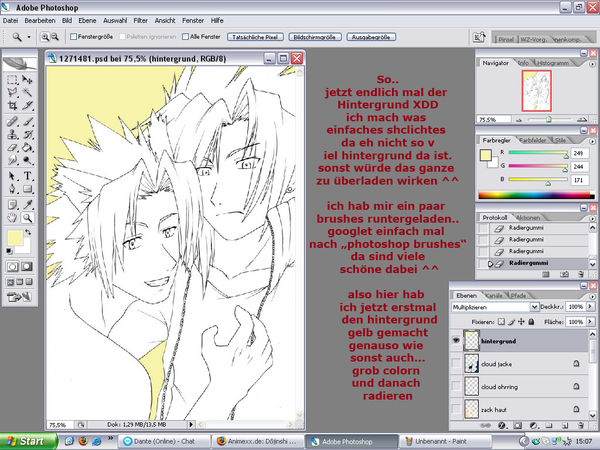Click the Tatsächliche Pixel button
Viewport: 600px width, 450px height.
click(x=255, y=37)
